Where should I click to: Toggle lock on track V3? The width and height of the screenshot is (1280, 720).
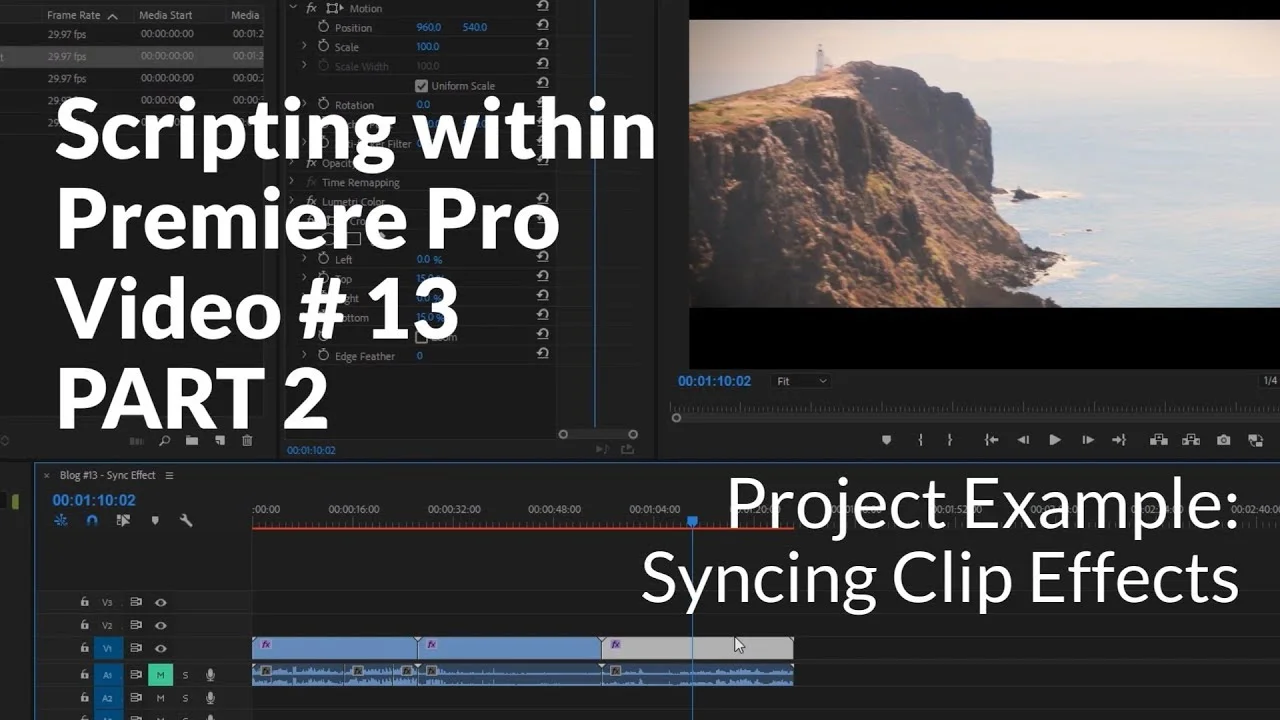click(x=85, y=602)
